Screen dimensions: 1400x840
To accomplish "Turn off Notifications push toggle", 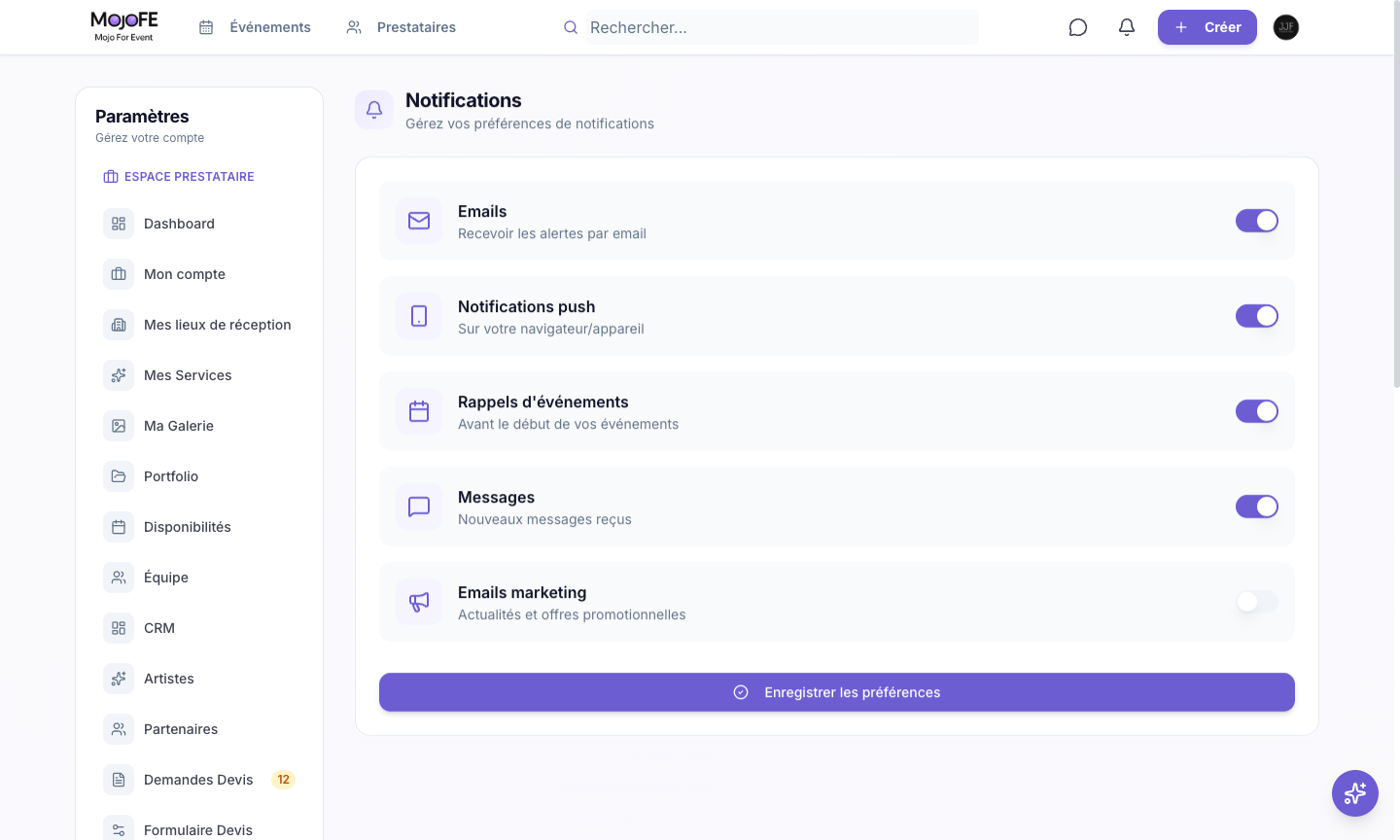I will (x=1257, y=316).
